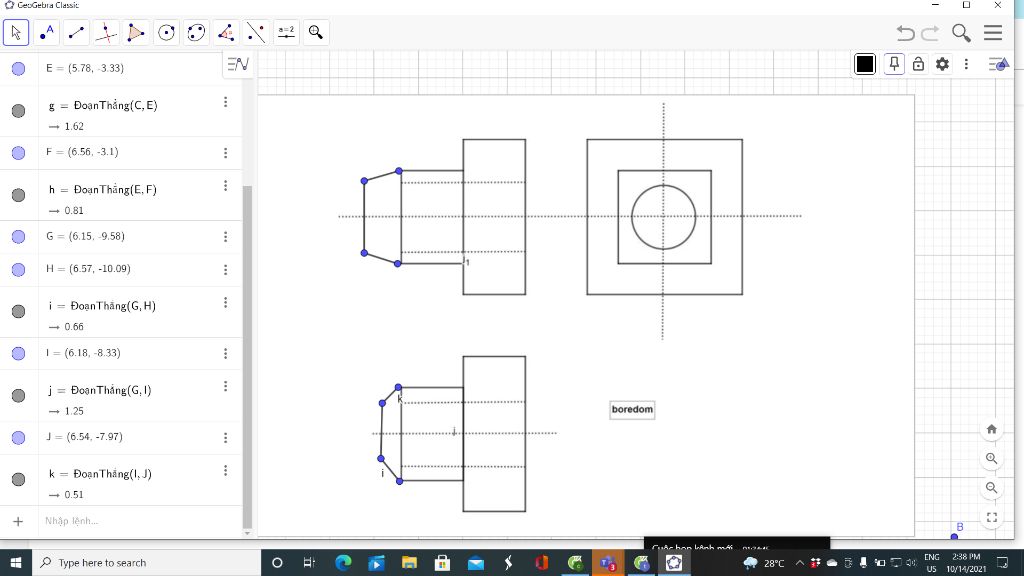Open the main hamburger menu
1024x576 pixels.
point(993,33)
